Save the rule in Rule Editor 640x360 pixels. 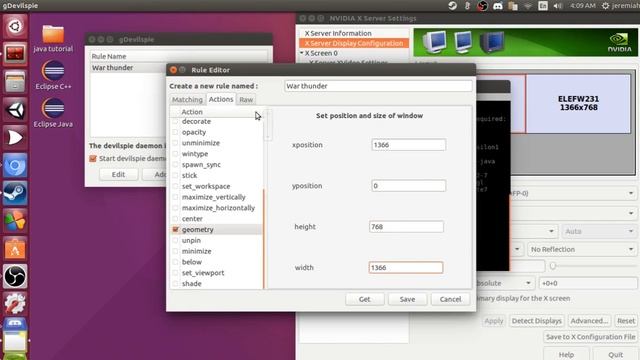pos(407,299)
